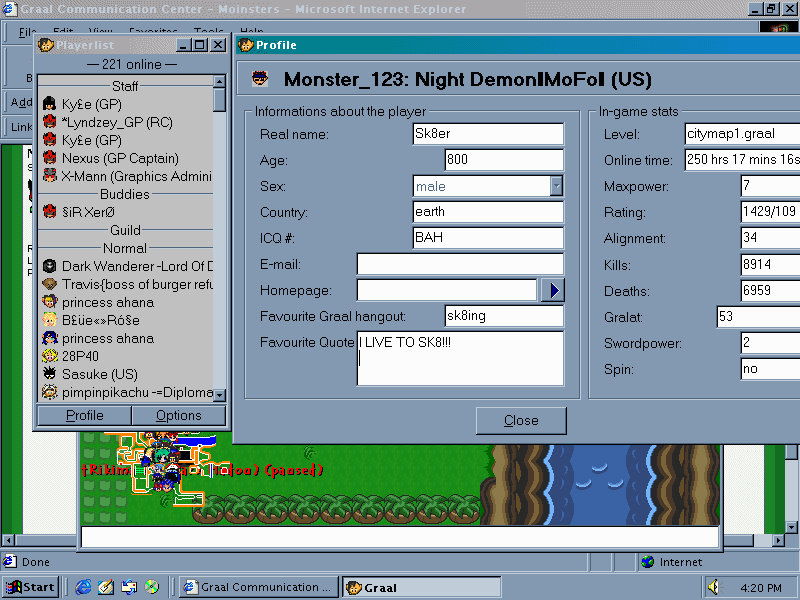Image resolution: width=800 pixels, height=600 pixels.
Task: Click Internet zone globe icon in status bar
Action: [648, 562]
